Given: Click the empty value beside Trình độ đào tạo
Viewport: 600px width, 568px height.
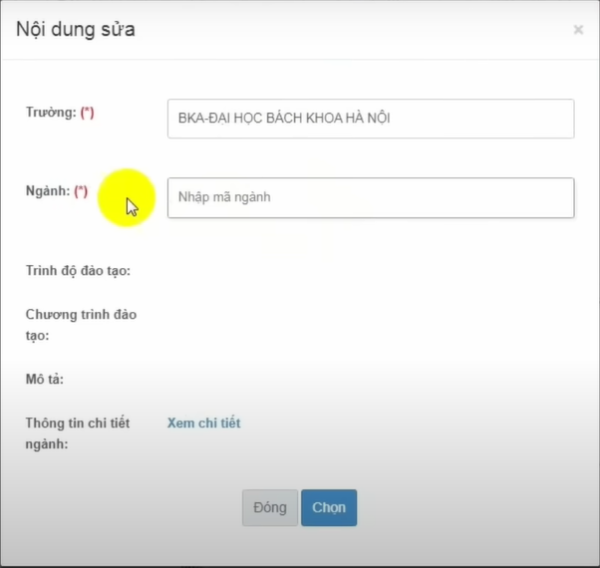Looking at the screenshot, I should pos(370,271).
